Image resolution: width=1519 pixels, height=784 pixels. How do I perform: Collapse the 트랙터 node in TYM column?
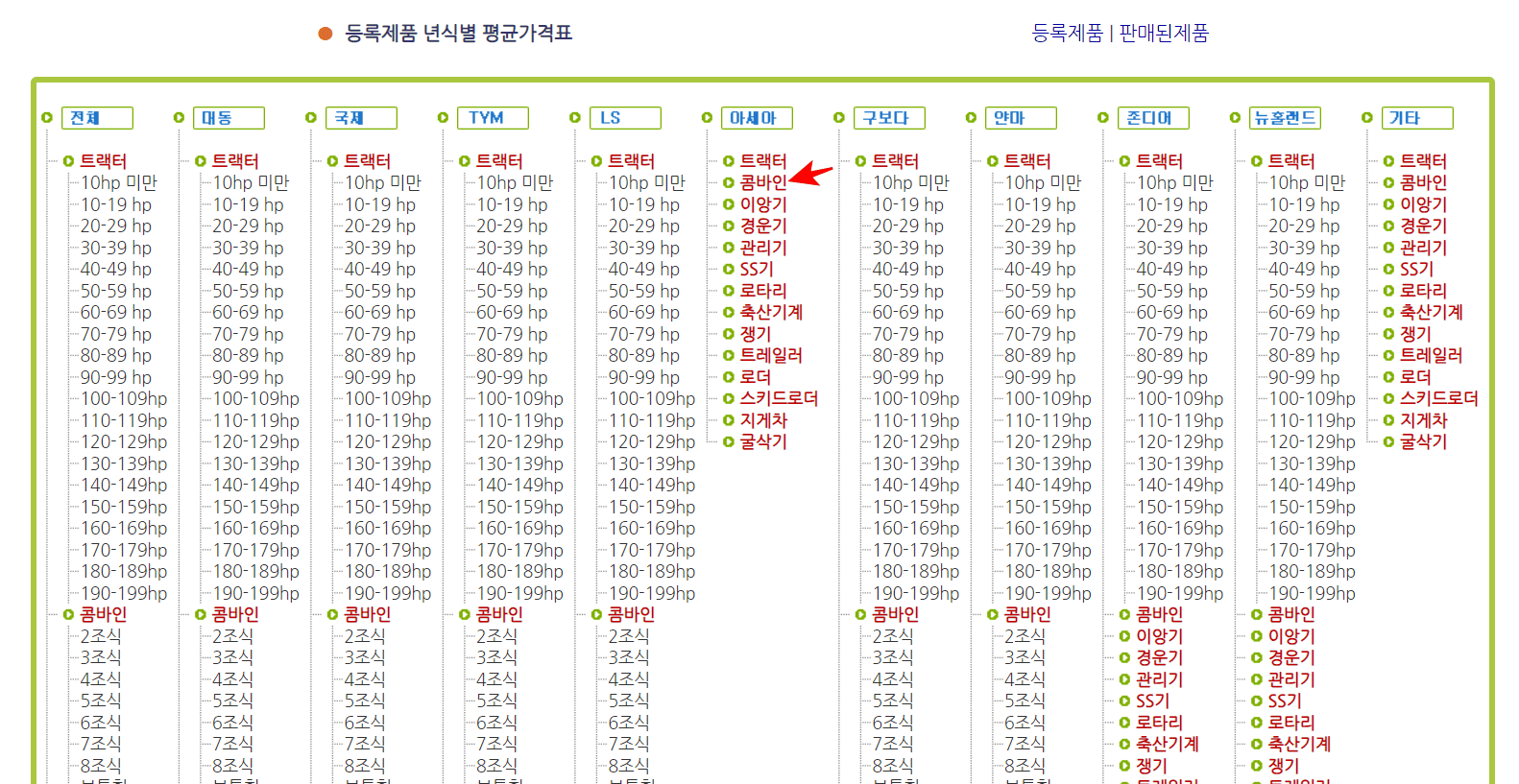[x=464, y=161]
